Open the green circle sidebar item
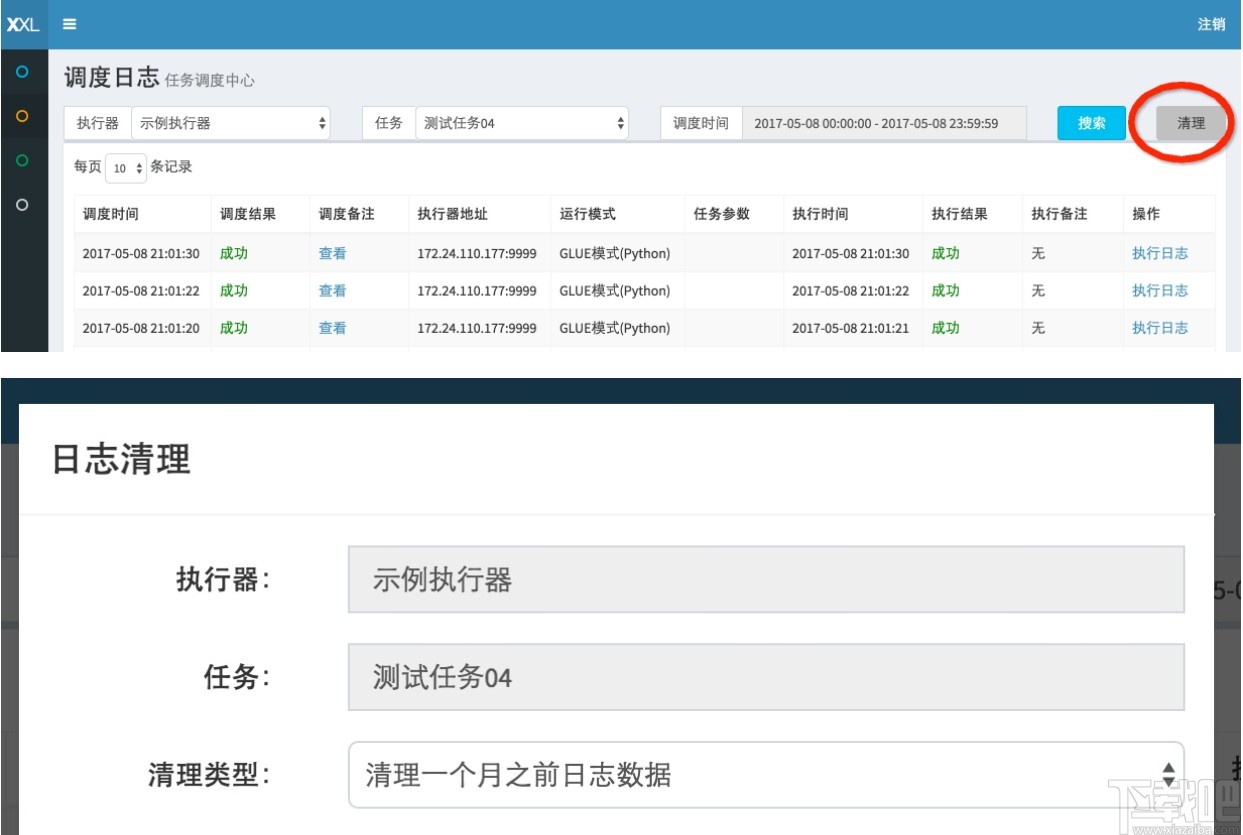 (x=23, y=160)
